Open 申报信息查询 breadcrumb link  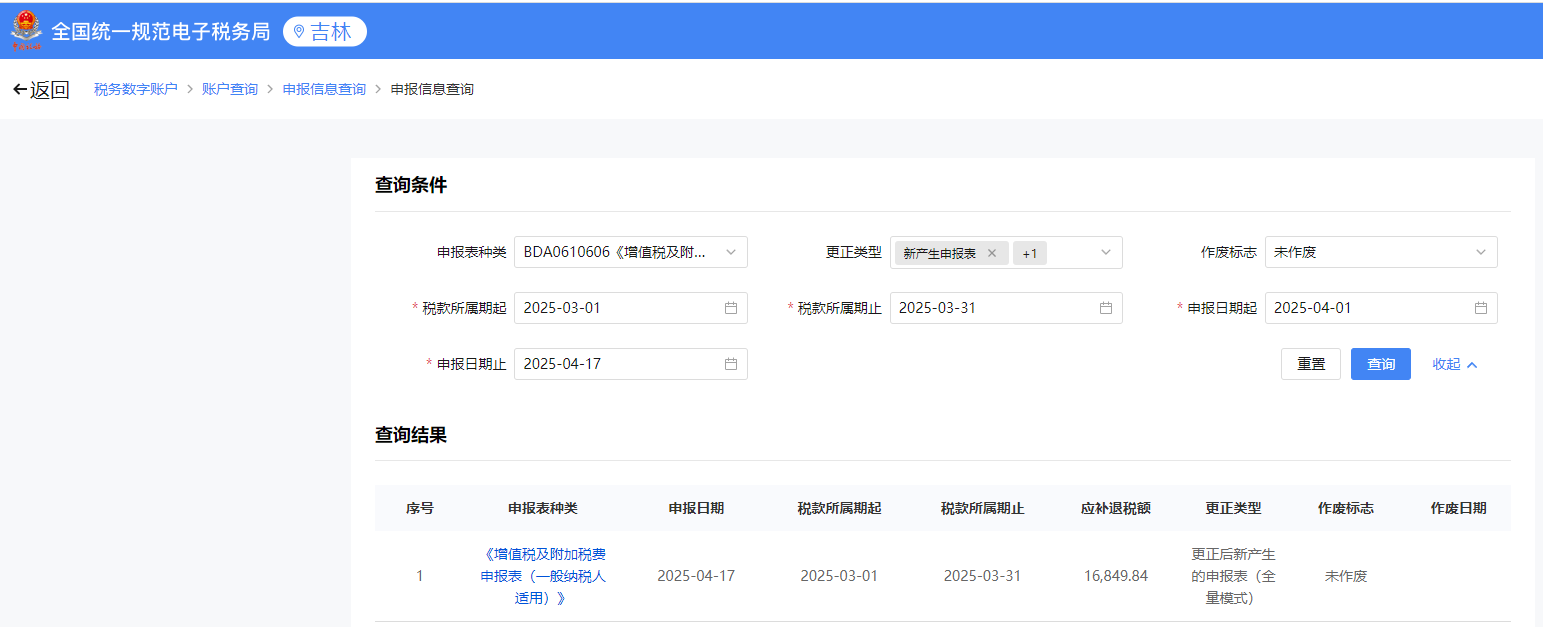point(324,89)
